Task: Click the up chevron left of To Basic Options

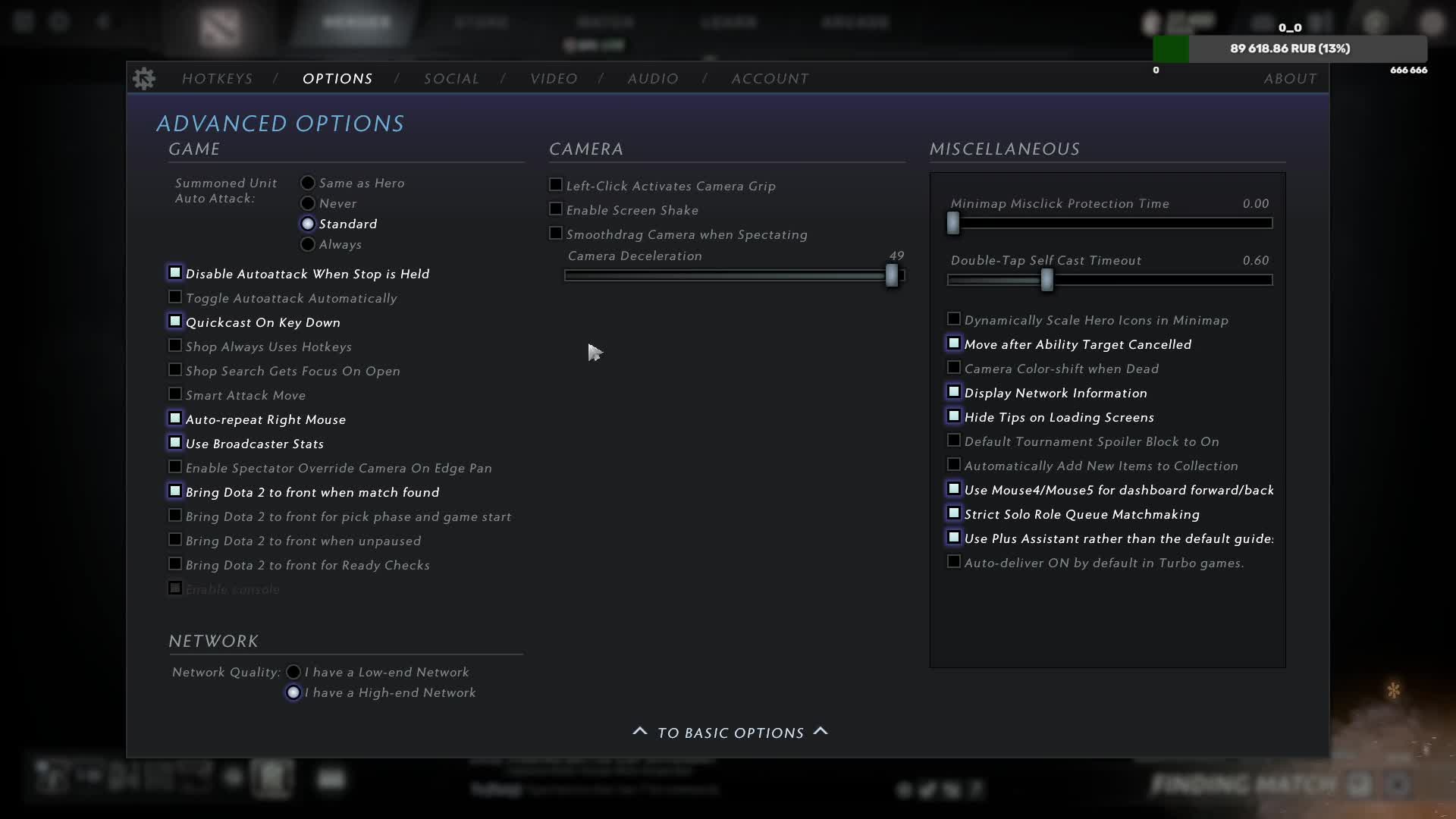Action: (x=640, y=732)
